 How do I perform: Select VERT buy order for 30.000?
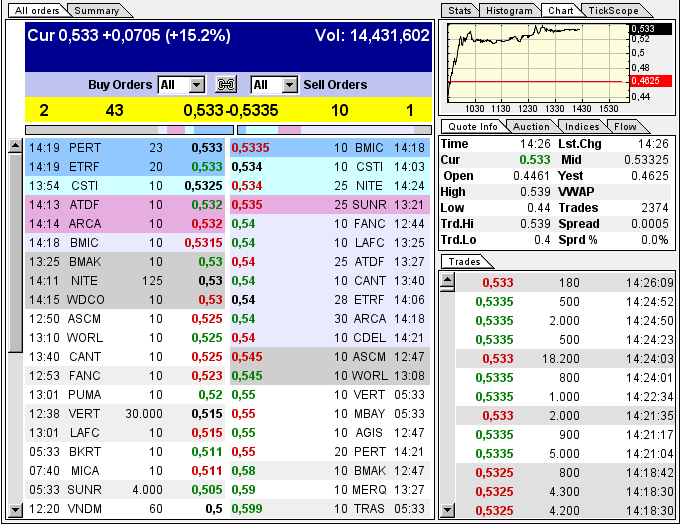(125, 413)
